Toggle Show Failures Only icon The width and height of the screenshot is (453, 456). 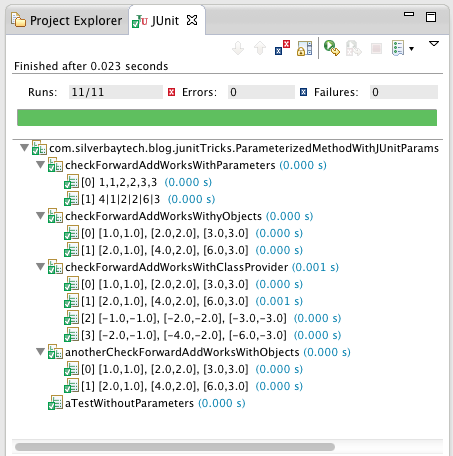tap(282, 48)
